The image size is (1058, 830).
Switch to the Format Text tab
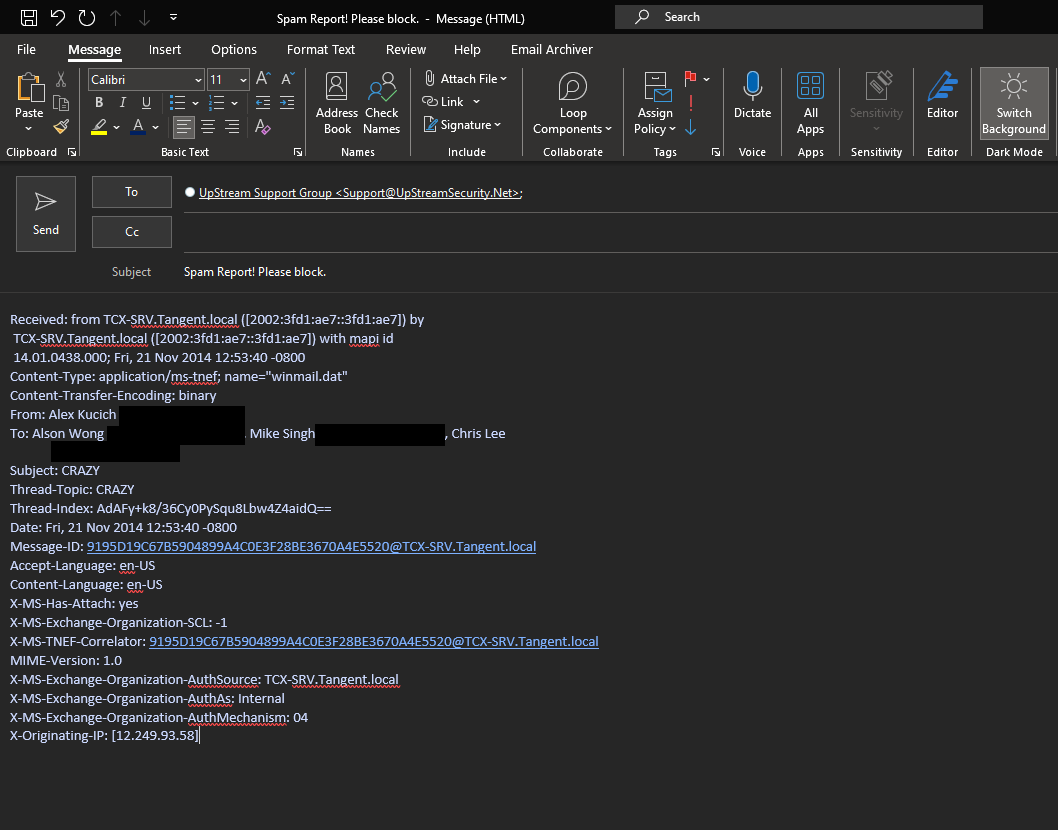(321, 50)
